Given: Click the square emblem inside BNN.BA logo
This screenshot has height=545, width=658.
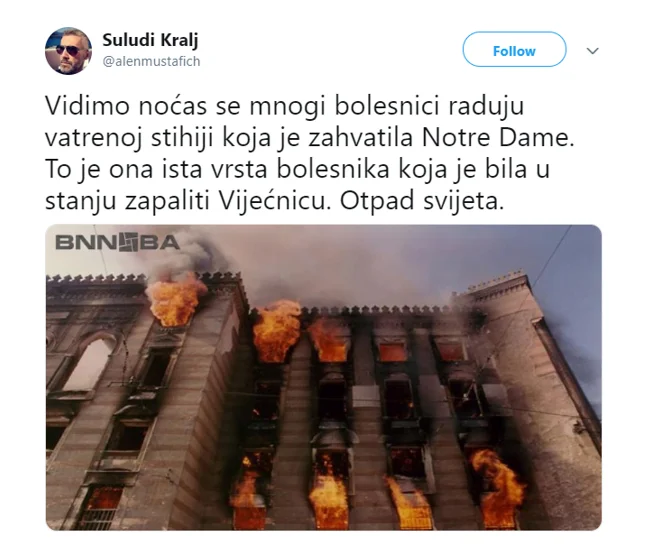Looking at the screenshot, I should pyautogui.click(x=129, y=242).
